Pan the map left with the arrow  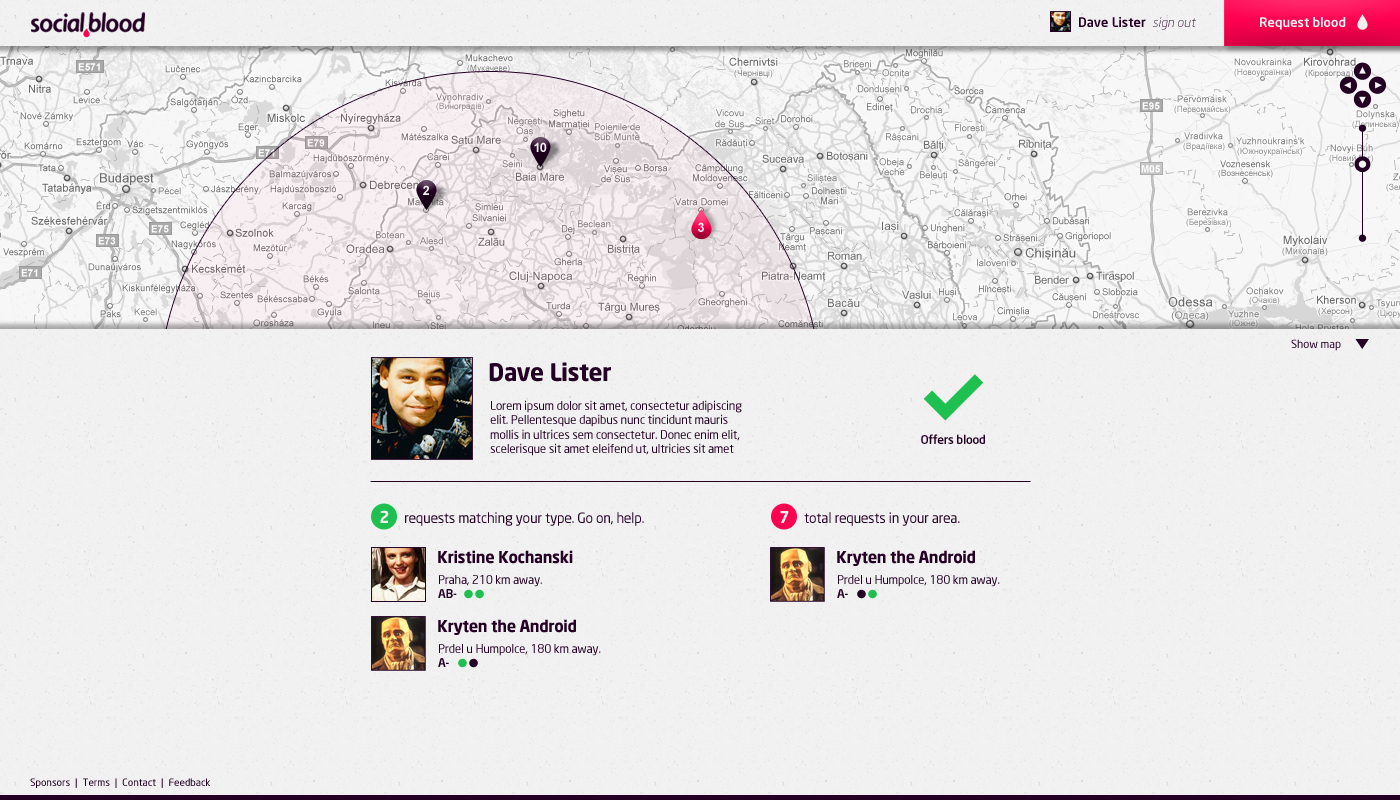tap(1348, 85)
